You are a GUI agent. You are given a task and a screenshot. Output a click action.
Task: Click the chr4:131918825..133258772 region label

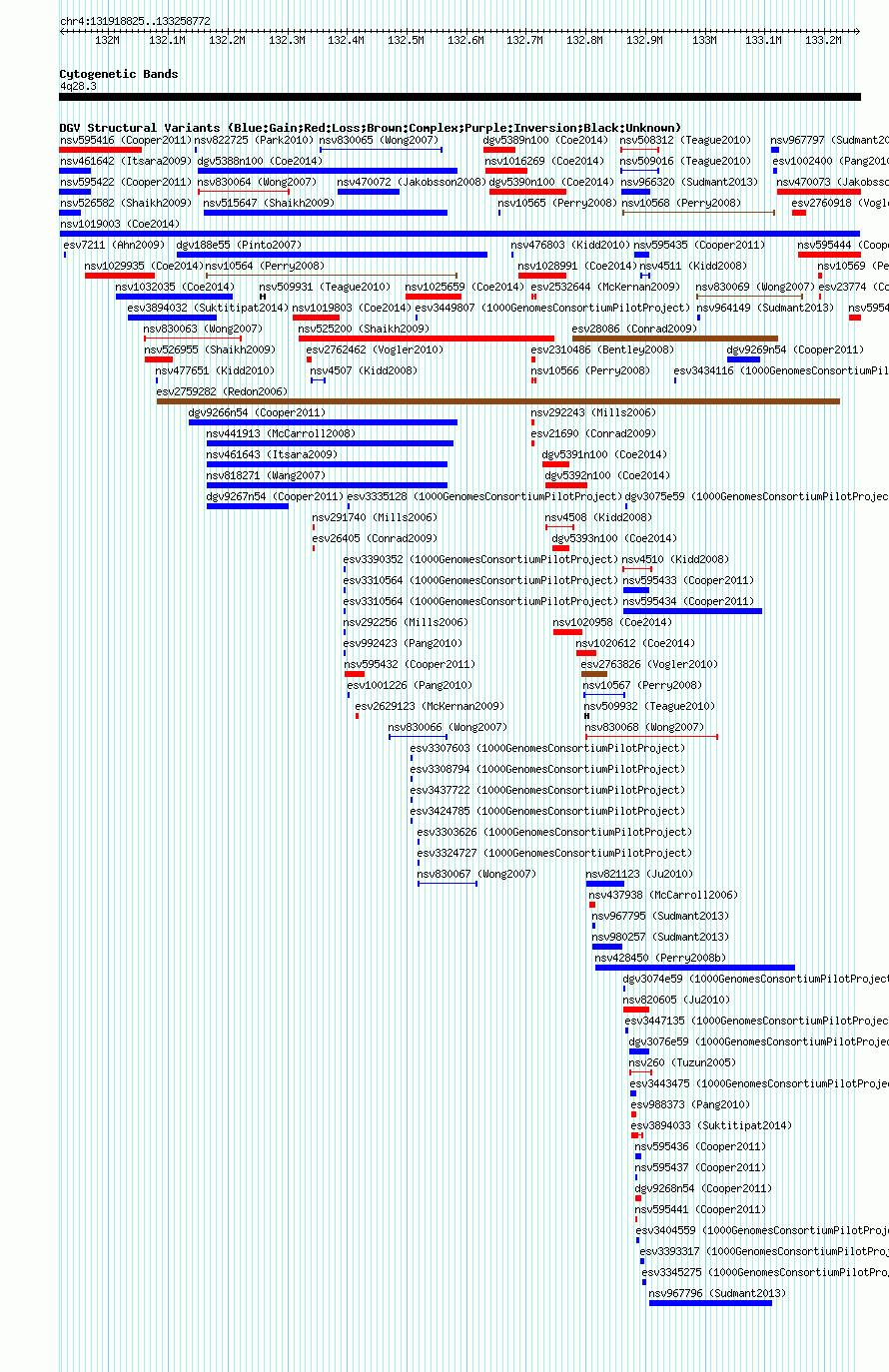[x=135, y=21]
